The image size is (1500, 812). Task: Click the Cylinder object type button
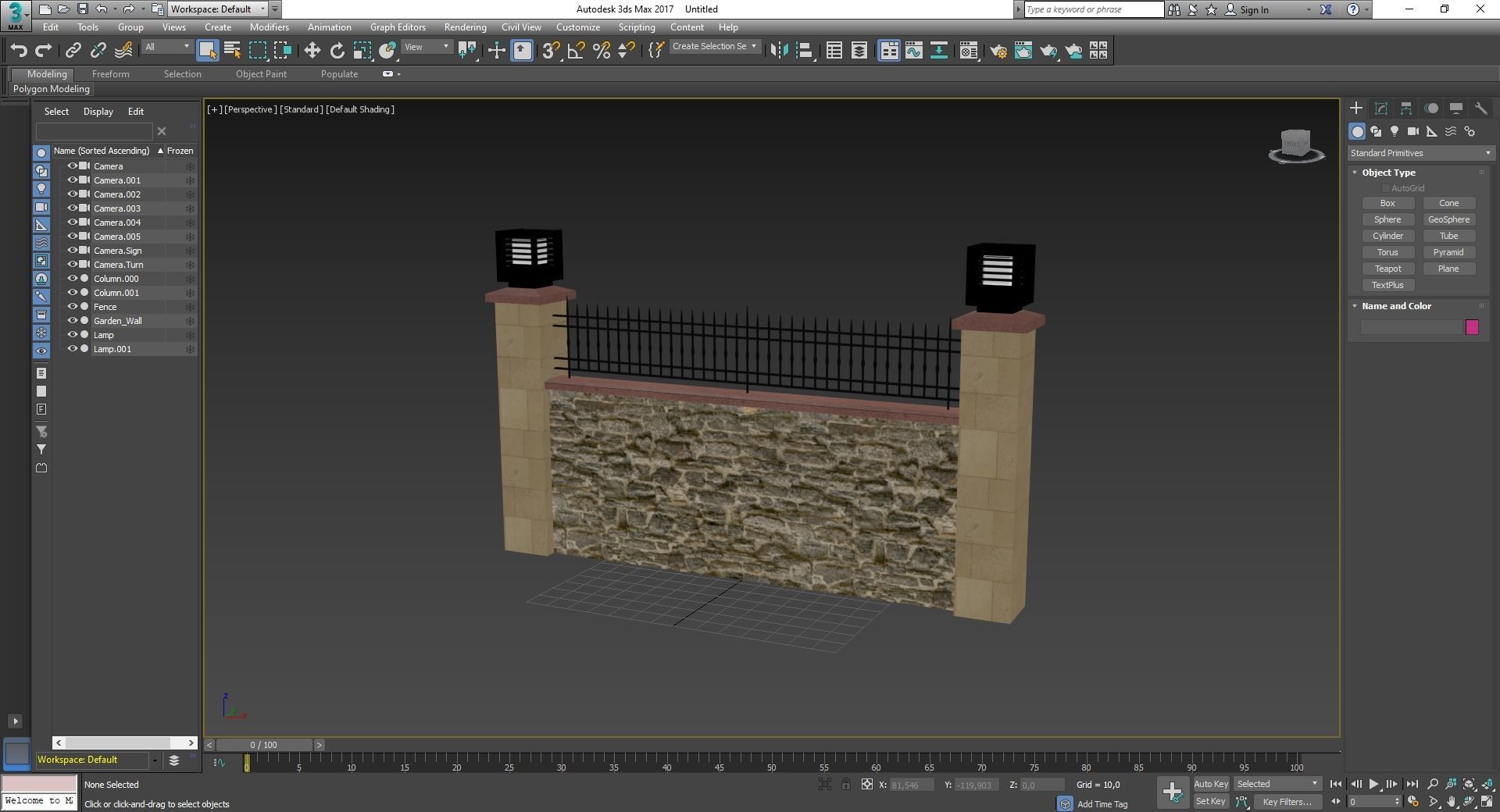tap(1387, 236)
